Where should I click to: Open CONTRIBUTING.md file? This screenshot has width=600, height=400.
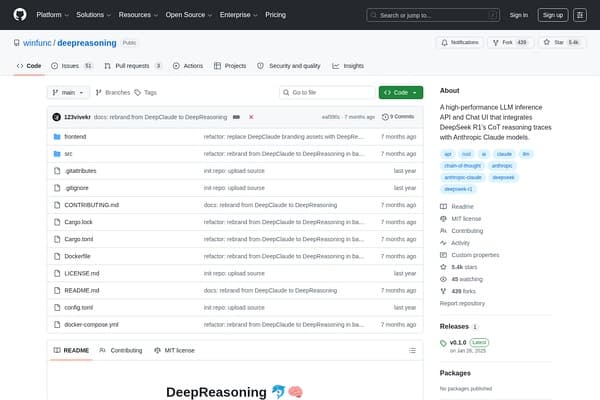pyautogui.click(x=91, y=205)
